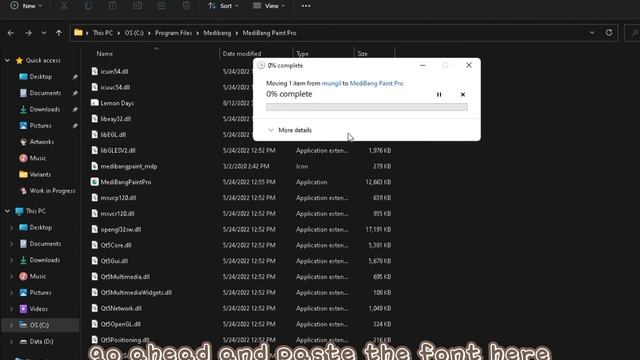The width and height of the screenshot is (640, 360).
Task: Click the Qt5Multimedia.dll file icon
Action: pos(95,277)
